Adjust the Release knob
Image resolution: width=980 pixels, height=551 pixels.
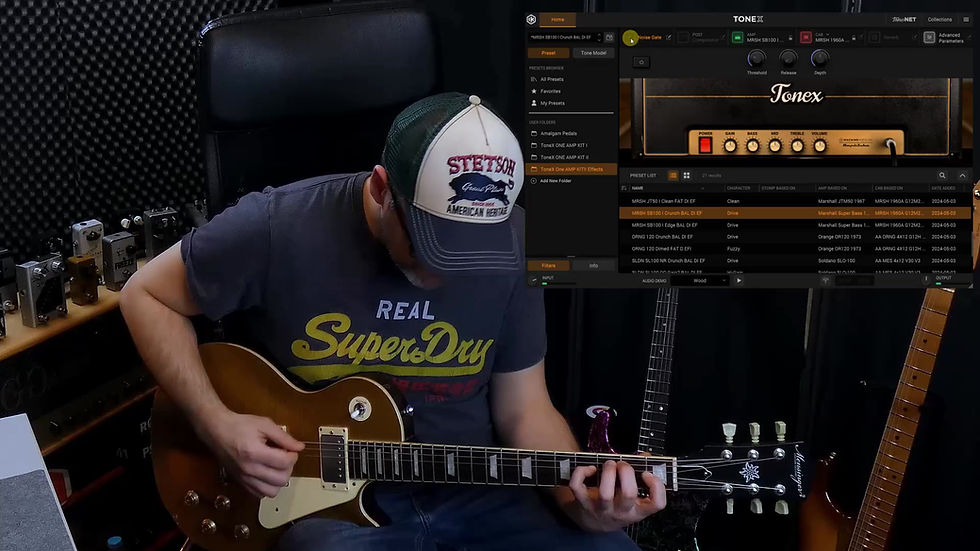click(x=788, y=59)
